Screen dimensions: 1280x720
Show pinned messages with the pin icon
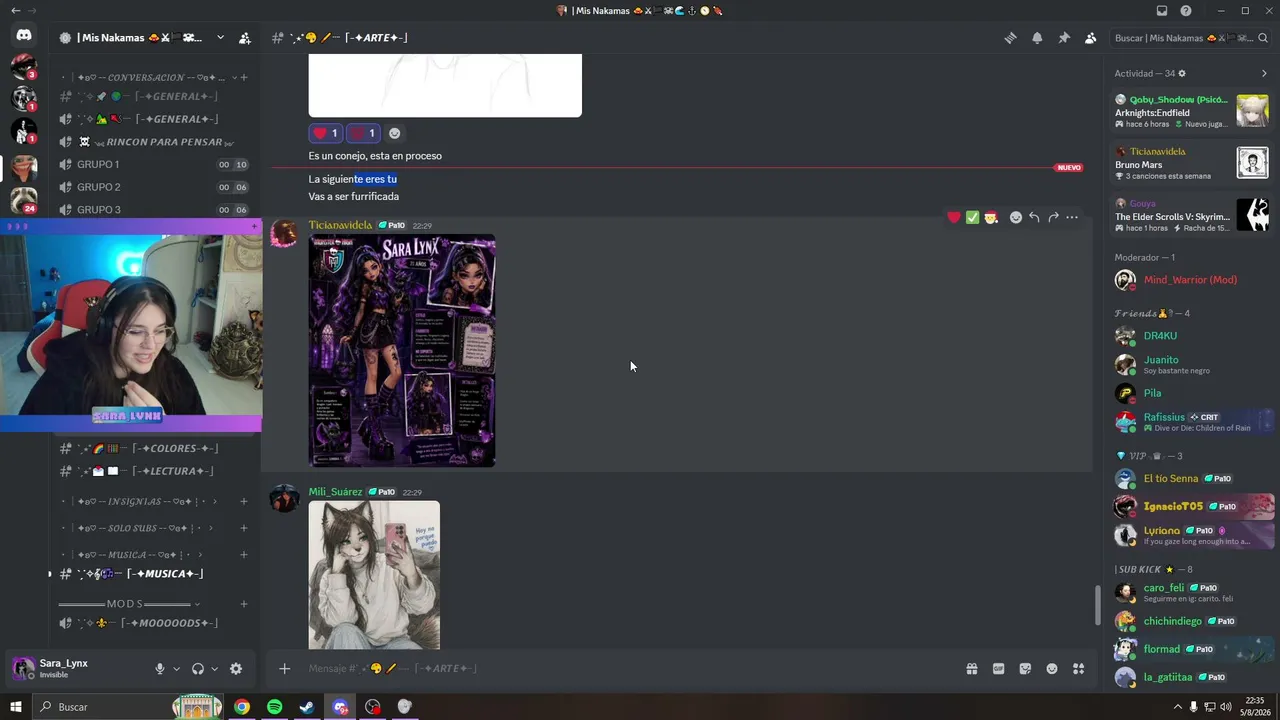click(x=1064, y=38)
